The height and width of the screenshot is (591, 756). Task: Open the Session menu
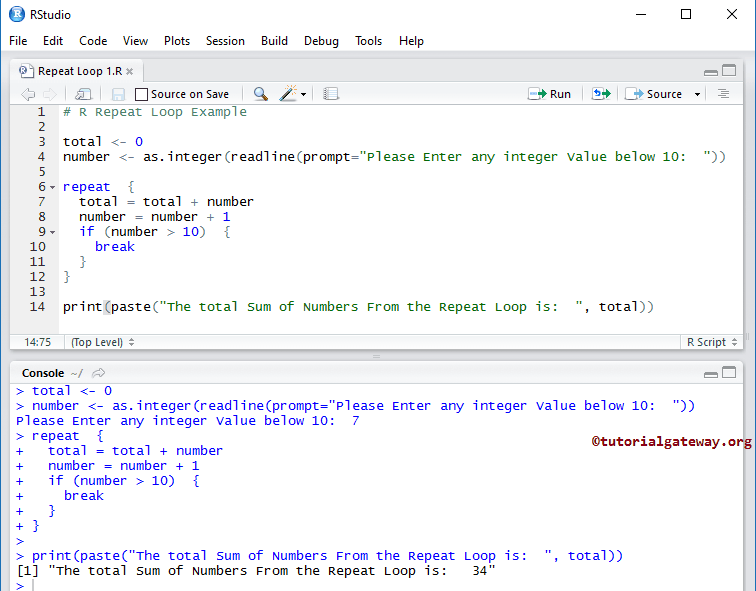(225, 41)
